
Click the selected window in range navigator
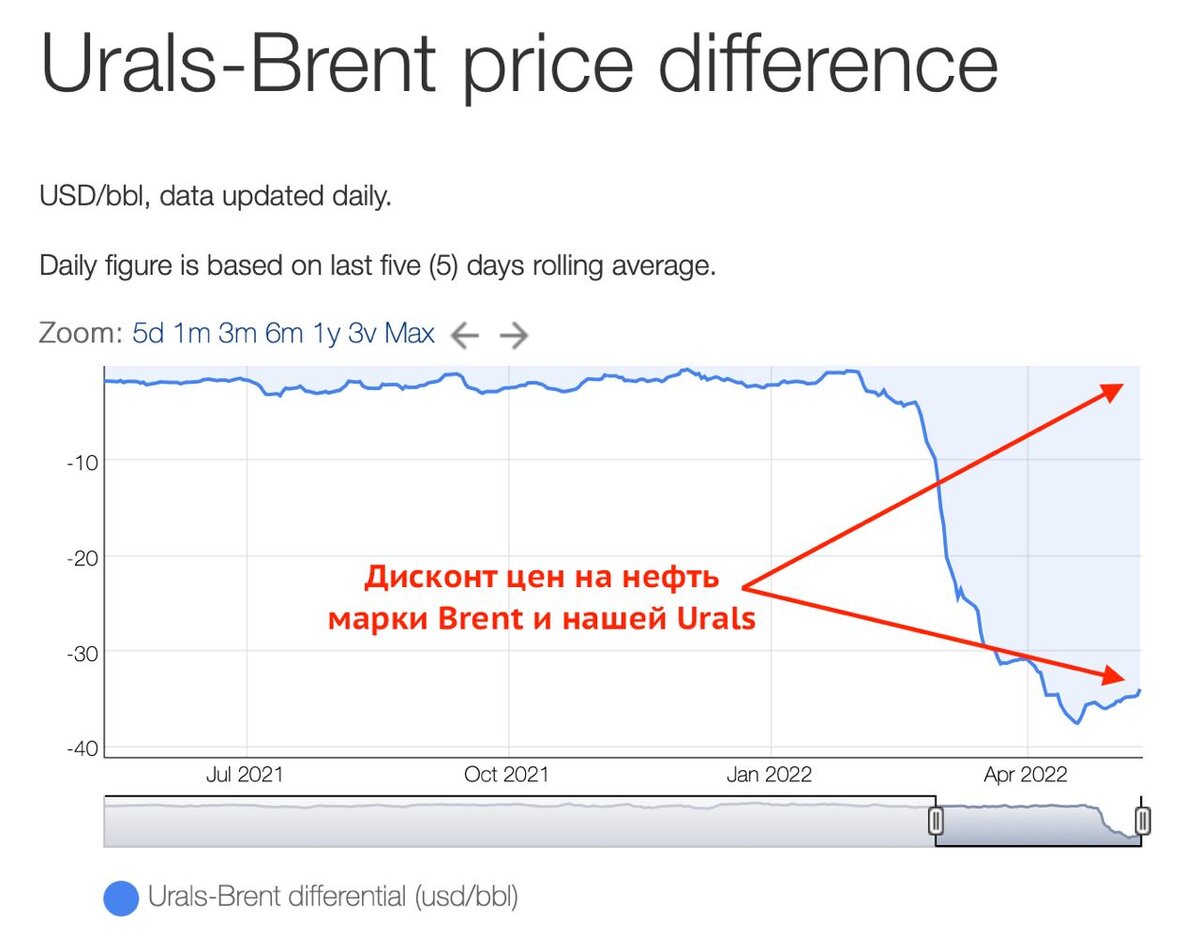point(1040,823)
